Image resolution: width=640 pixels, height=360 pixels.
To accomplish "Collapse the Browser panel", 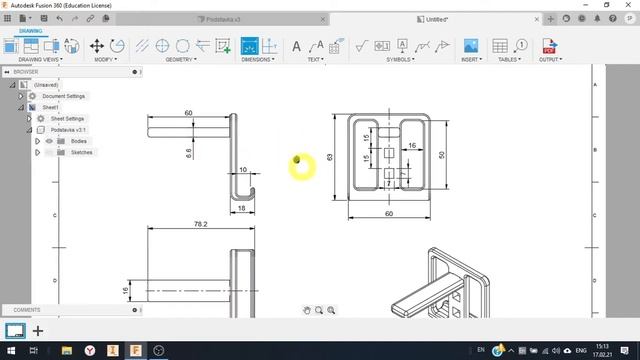I will click(x=7, y=72).
